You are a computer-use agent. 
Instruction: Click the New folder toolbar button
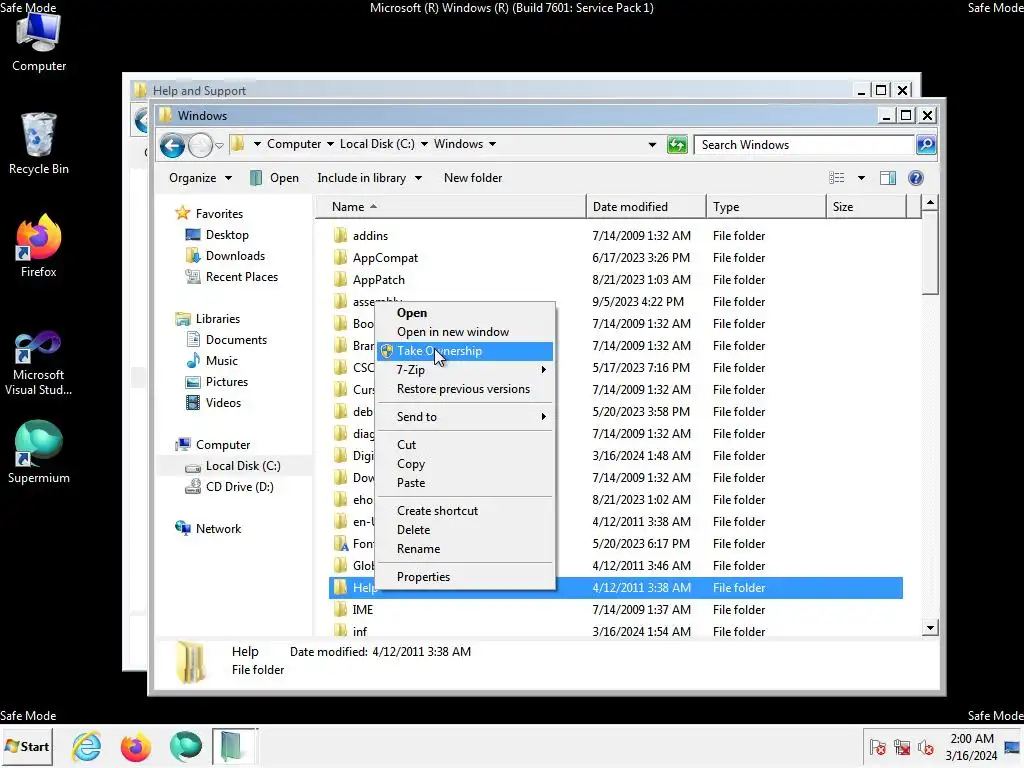tap(473, 178)
